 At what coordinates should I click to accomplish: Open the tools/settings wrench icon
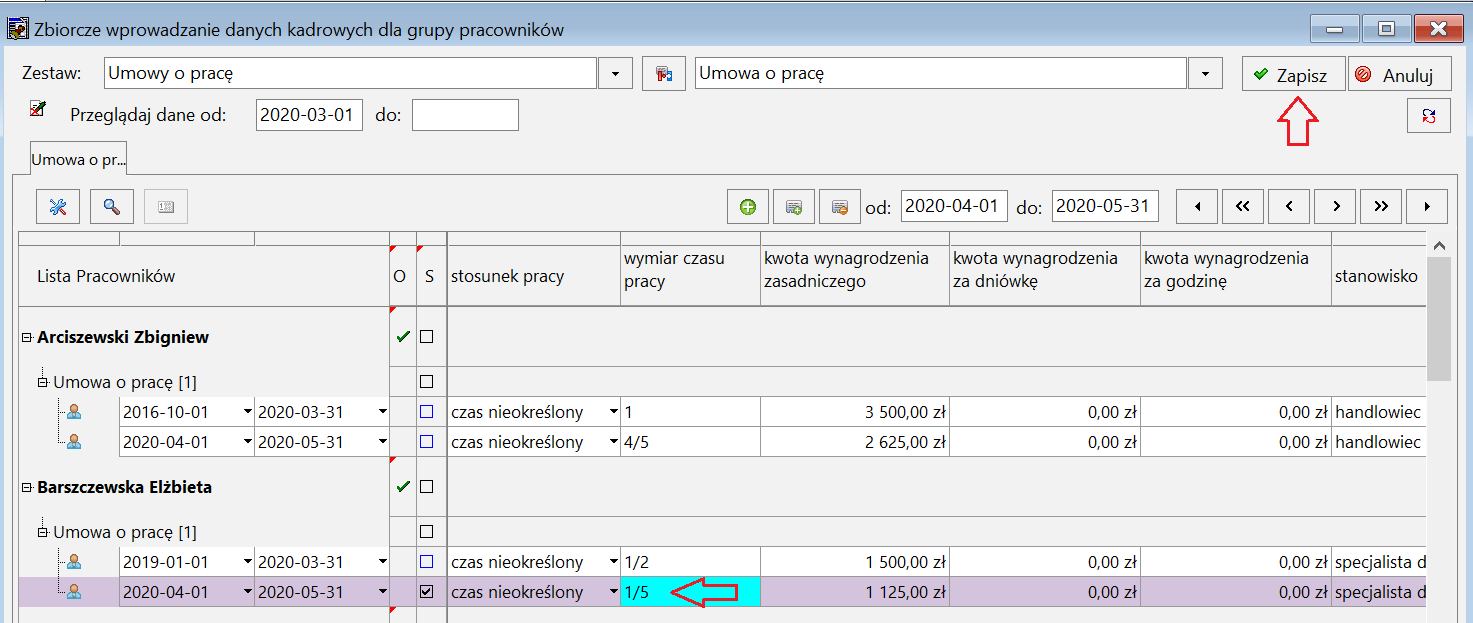[x=58, y=207]
